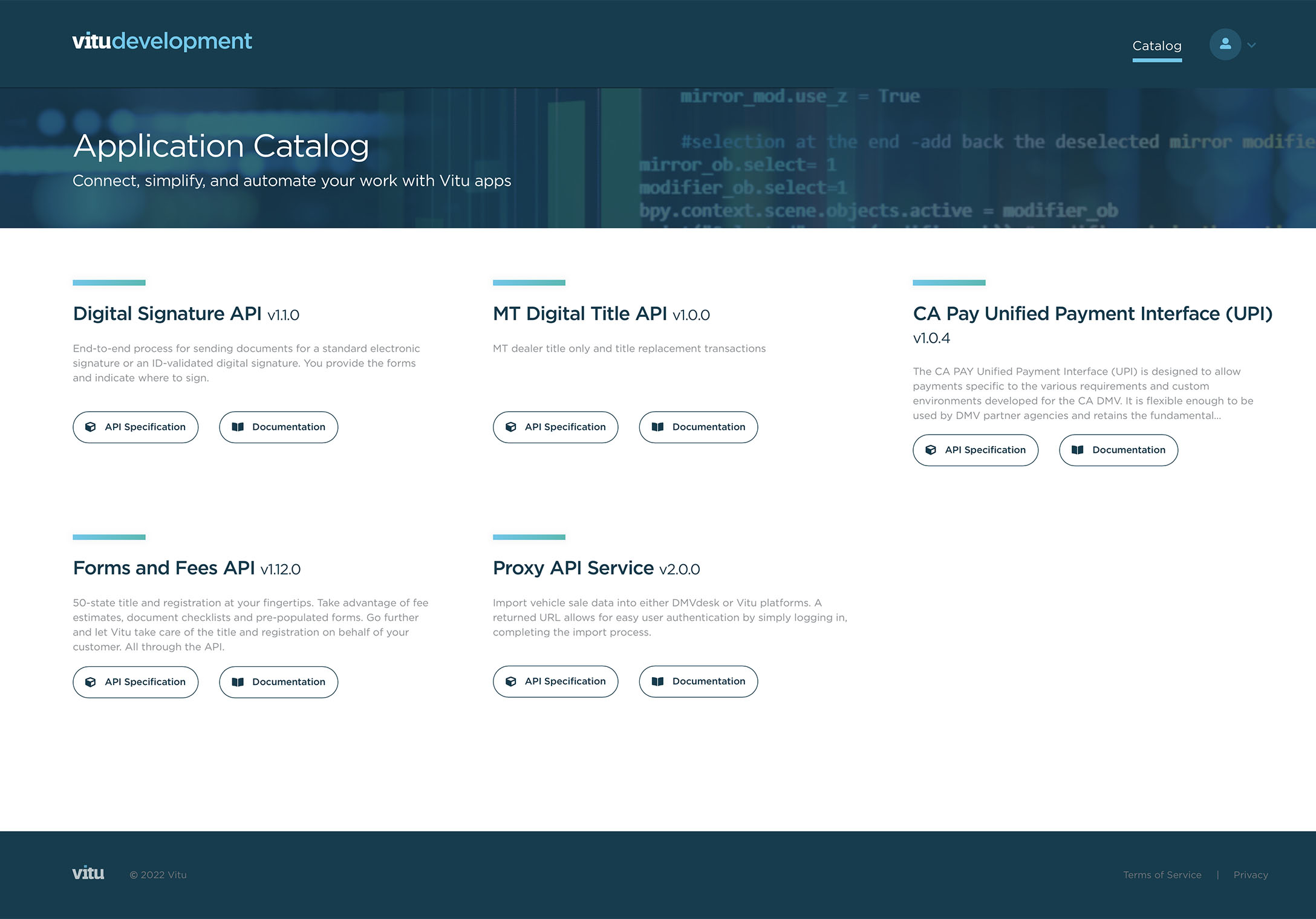Open Documentation for MT Digital Title API
Image resolution: width=1316 pixels, height=919 pixels.
coord(699,427)
